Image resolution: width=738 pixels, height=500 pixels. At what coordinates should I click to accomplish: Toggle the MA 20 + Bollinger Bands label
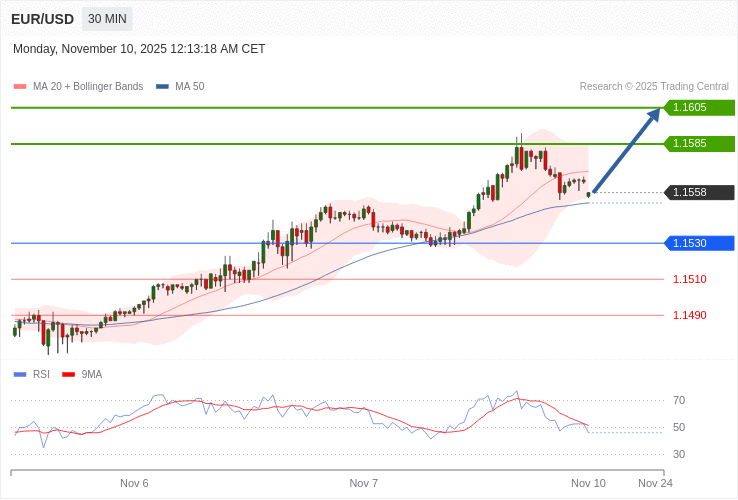pyautogui.click(x=88, y=87)
